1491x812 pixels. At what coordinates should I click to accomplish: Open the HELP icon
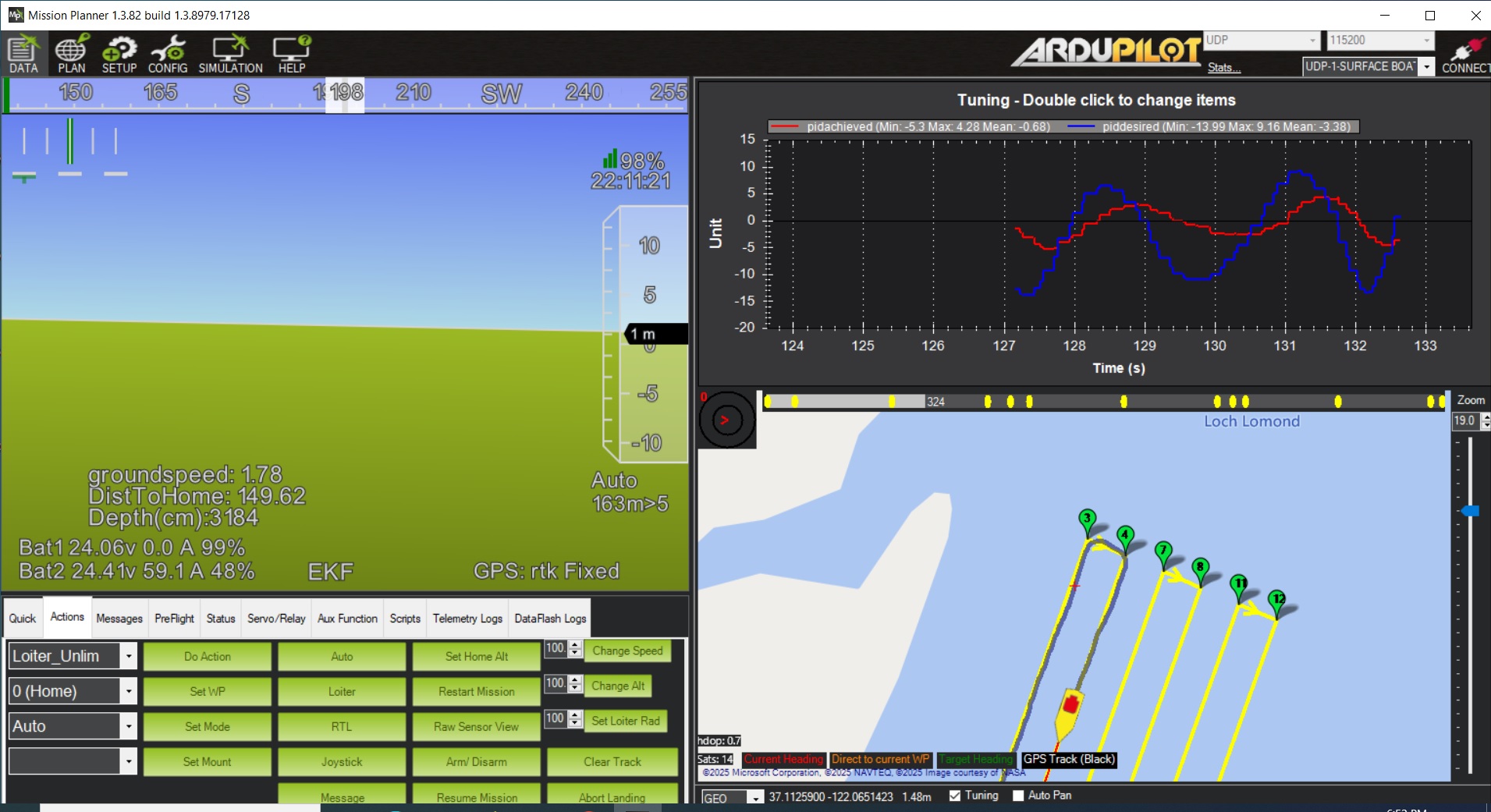[x=292, y=54]
